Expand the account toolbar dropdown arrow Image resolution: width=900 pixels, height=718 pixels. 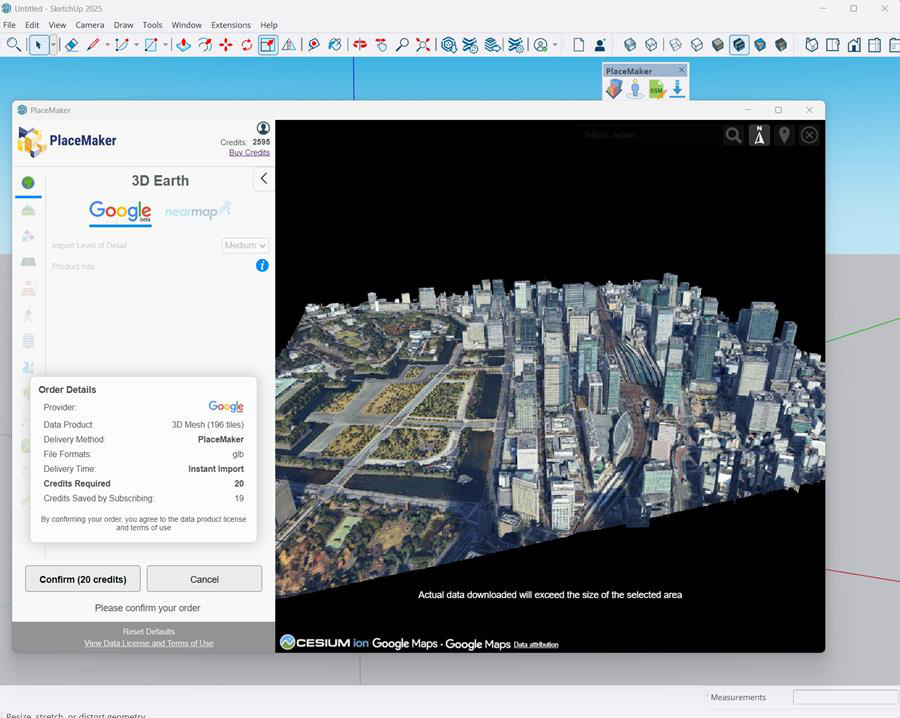point(555,45)
